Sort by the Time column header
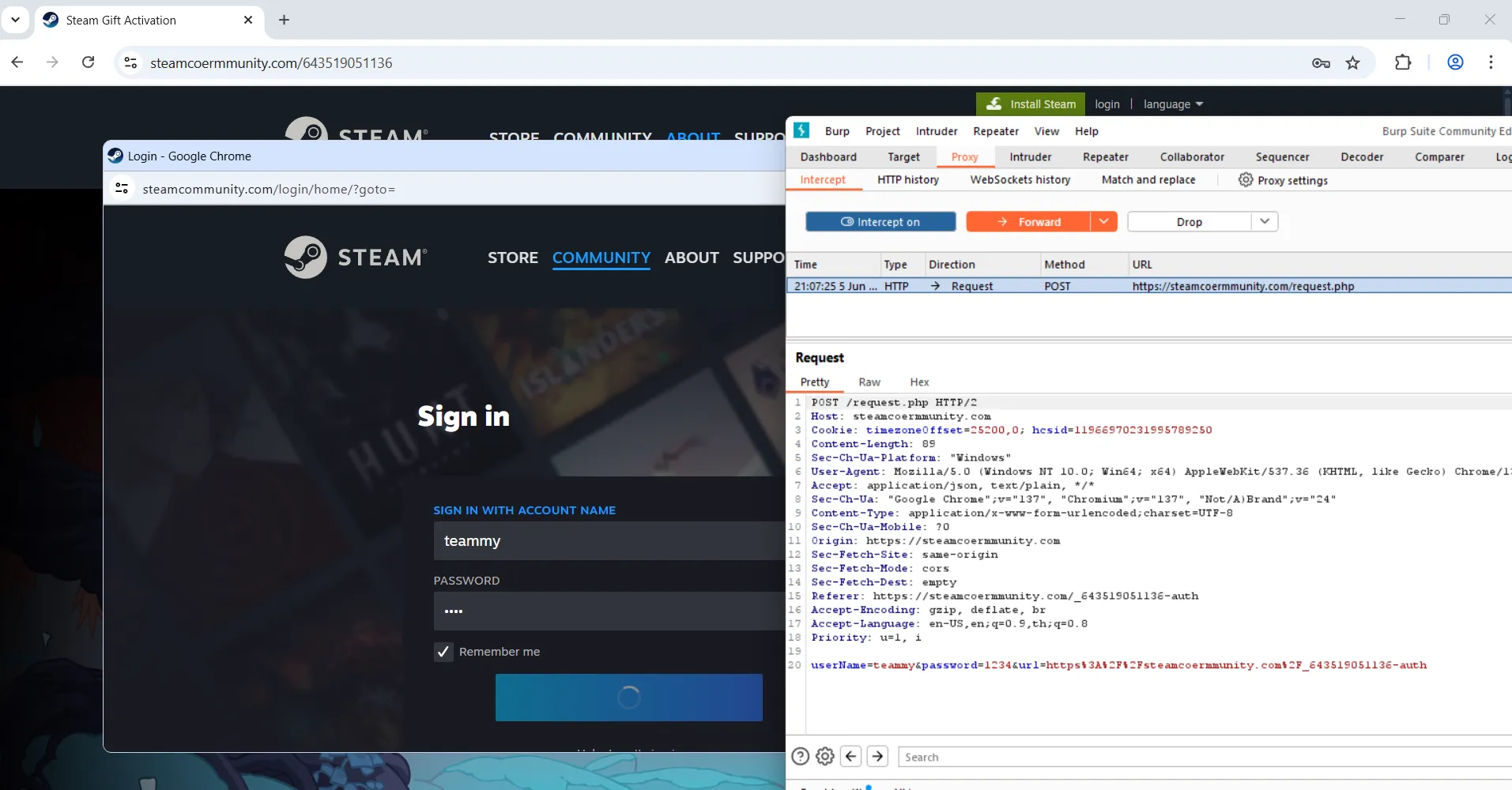 (x=834, y=265)
